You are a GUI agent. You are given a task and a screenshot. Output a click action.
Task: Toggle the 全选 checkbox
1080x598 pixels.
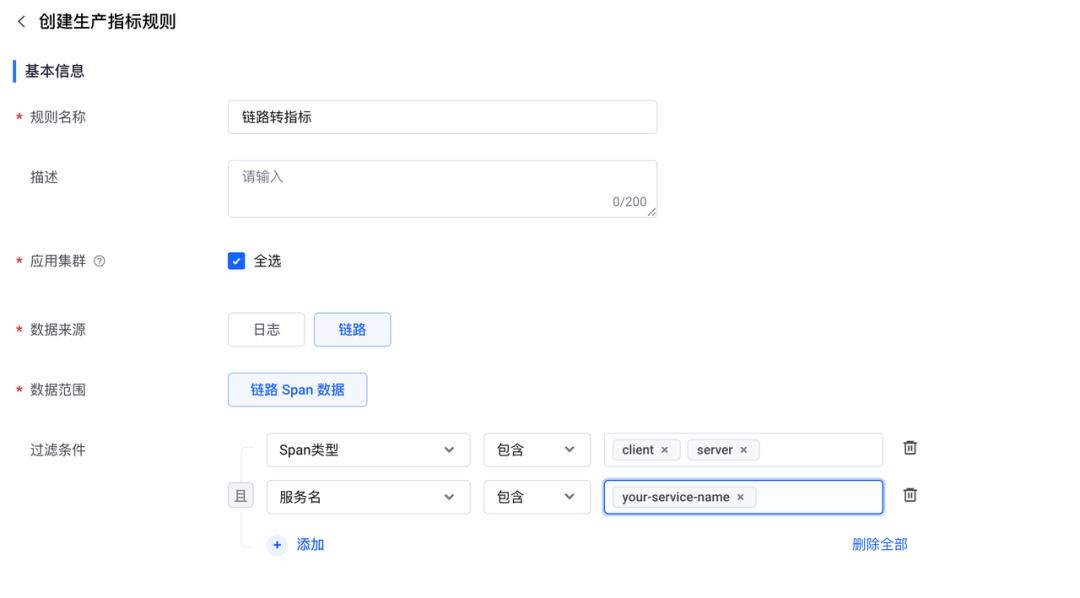tap(236, 261)
